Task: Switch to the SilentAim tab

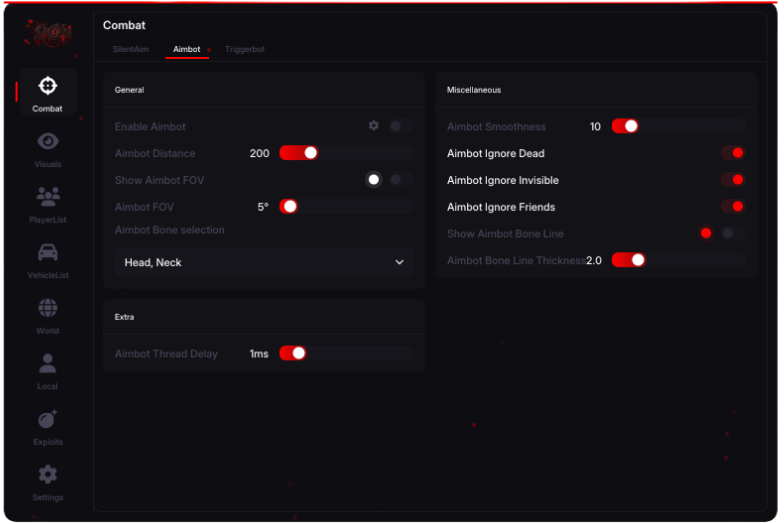Action: tap(130, 49)
